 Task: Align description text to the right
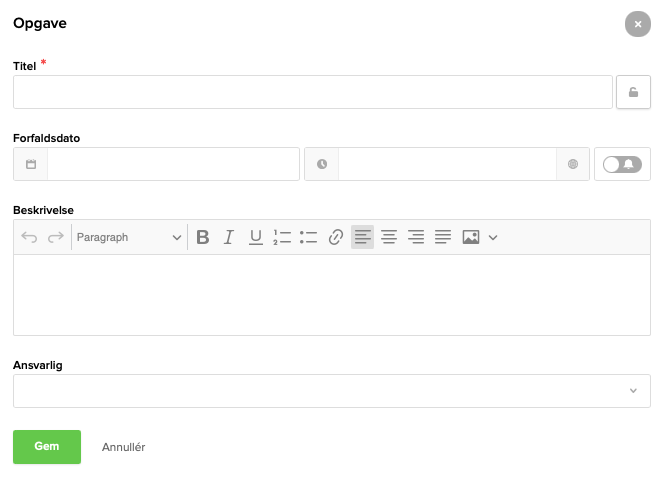coord(416,237)
